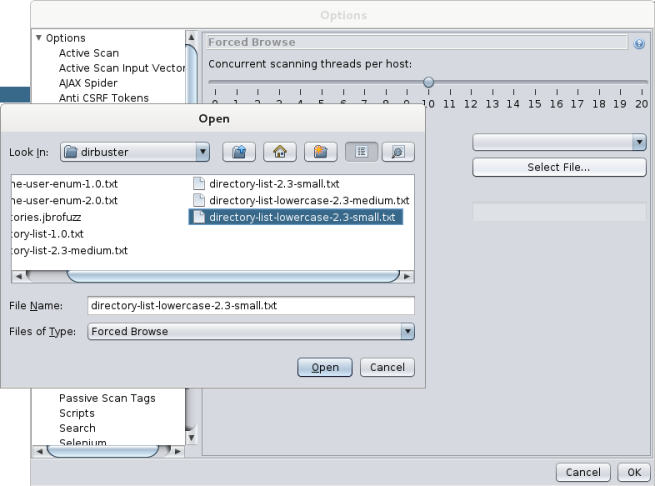This screenshot has height=486, width=655.
Task: Click the File Name text field
Action: click(250, 306)
